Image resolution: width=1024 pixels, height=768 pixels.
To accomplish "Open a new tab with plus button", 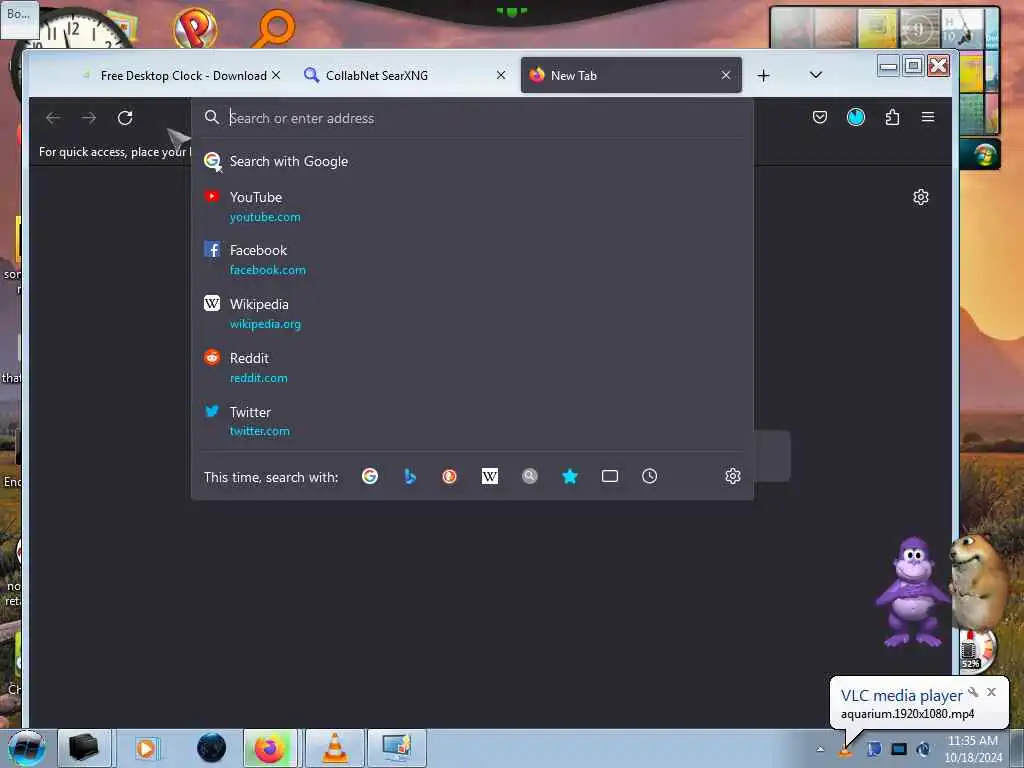I will coord(763,76).
